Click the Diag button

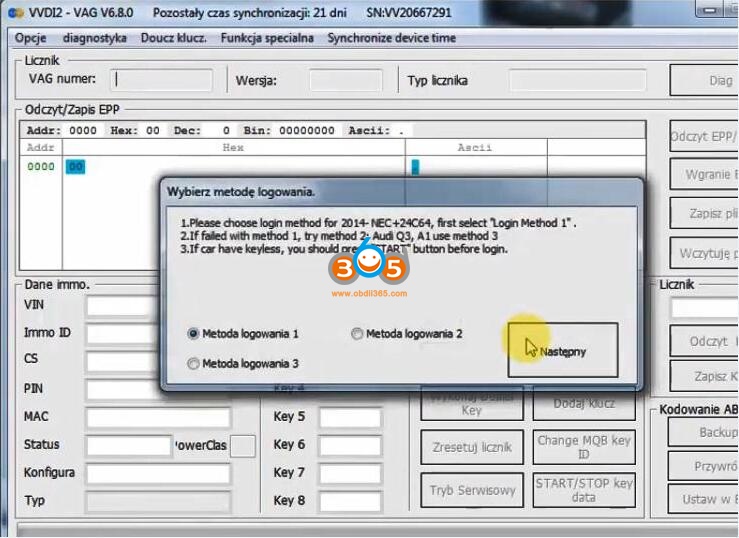tap(704, 81)
